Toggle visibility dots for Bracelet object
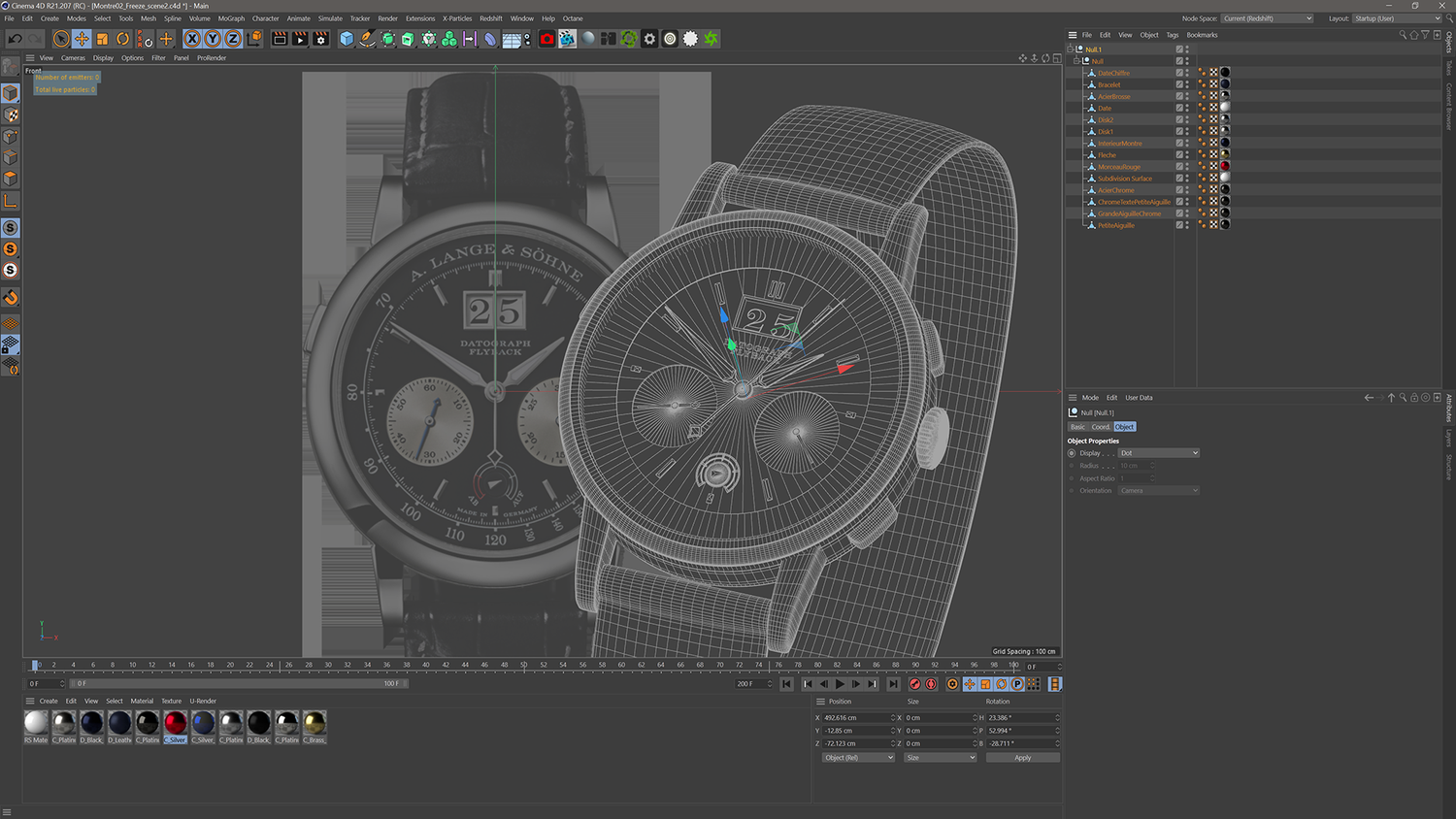Screen dimensions: 1456x819 1187,84
